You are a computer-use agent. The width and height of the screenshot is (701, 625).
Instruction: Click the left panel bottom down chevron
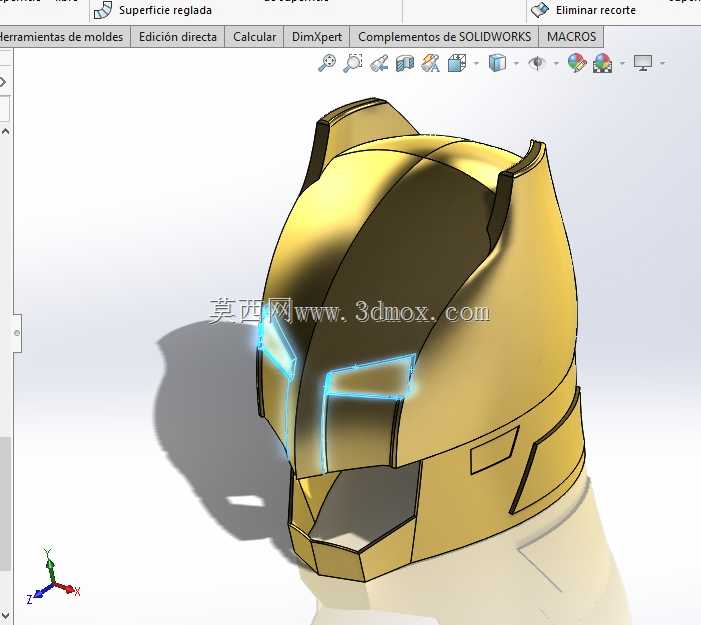5,615
